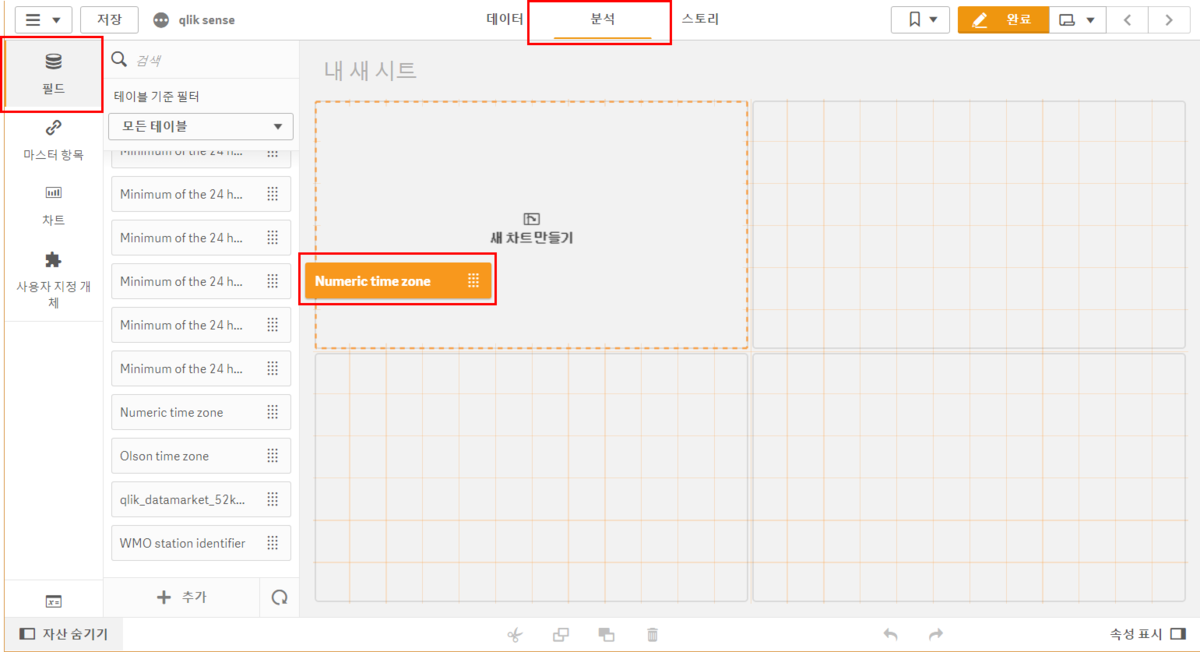Image resolution: width=1200 pixels, height=652 pixels.
Task: Switch to the 데이터 tab
Action: 505,20
